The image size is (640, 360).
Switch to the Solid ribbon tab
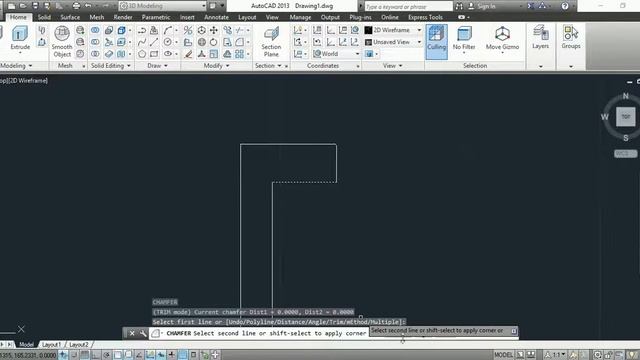click(x=44, y=17)
